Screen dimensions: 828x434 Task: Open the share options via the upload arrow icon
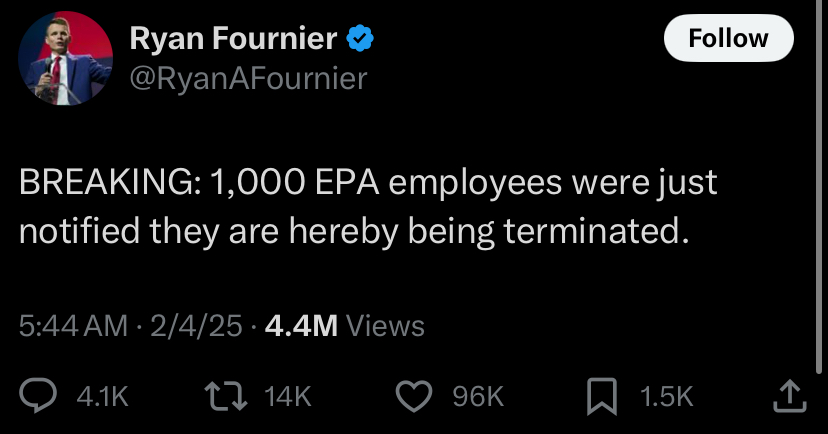[790, 397]
